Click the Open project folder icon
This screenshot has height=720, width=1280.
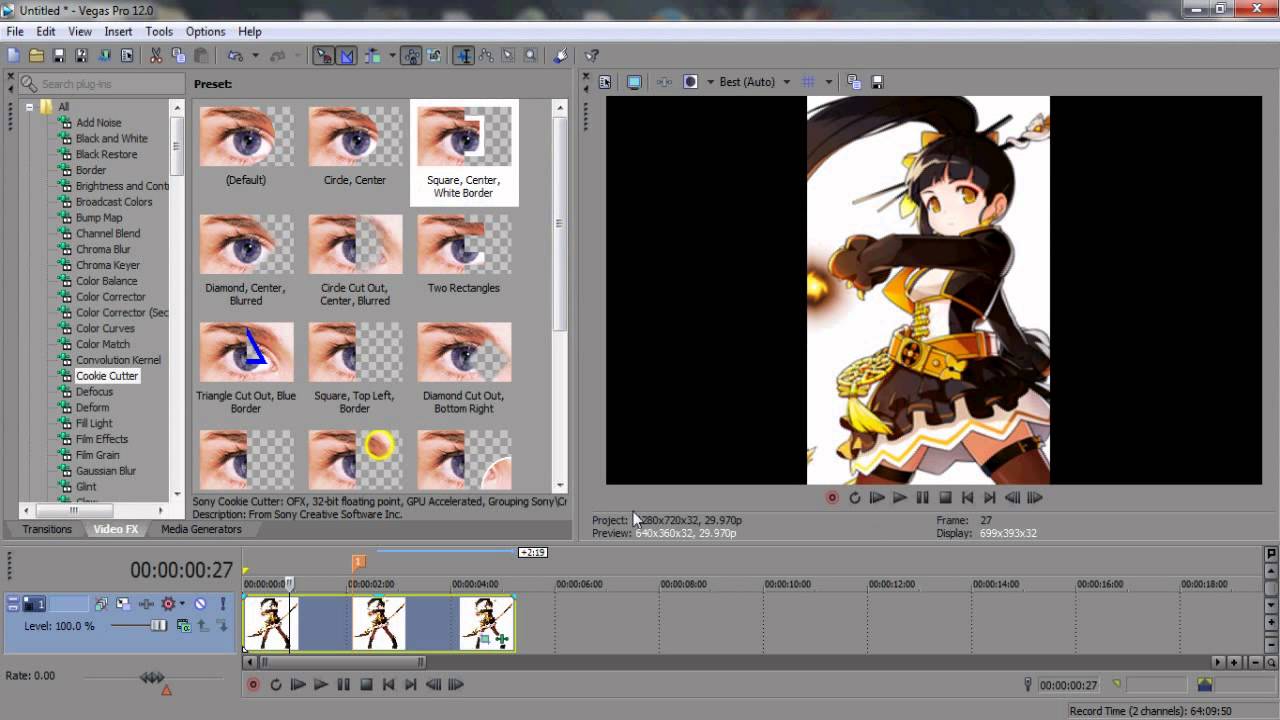point(36,56)
